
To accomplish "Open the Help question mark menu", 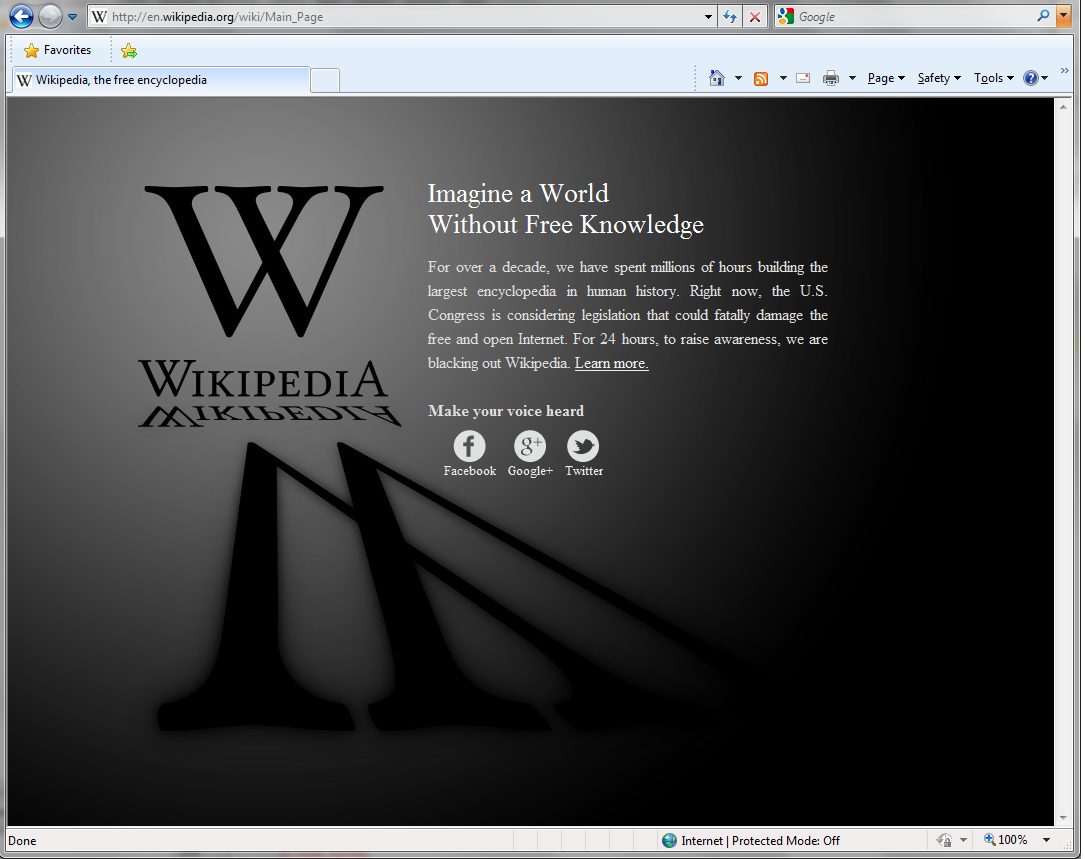I will pos(1035,78).
